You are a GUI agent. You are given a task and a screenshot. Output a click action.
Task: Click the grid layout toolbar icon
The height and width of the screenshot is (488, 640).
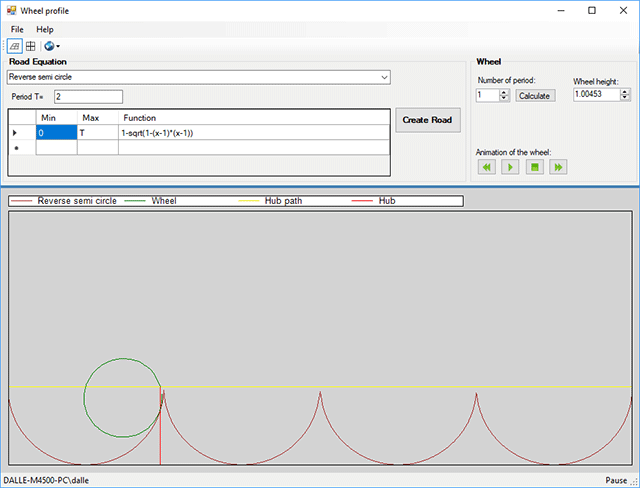click(x=31, y=46)
